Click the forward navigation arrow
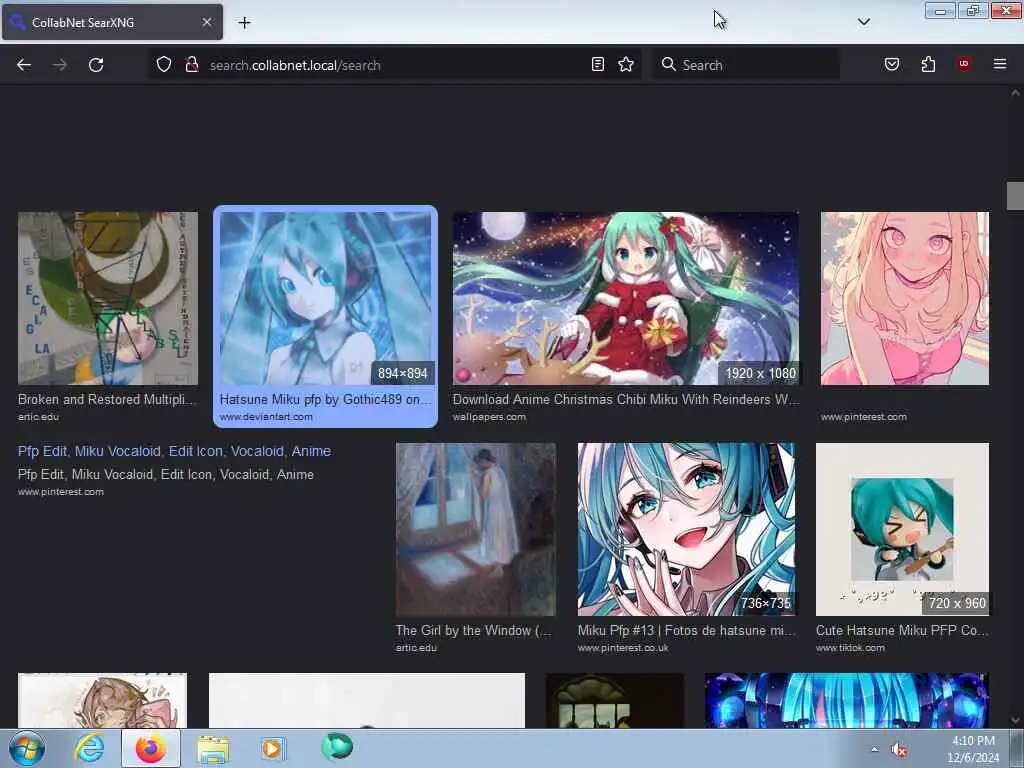The height and width of the screenshot is (768, 1024). click(59, 65)
